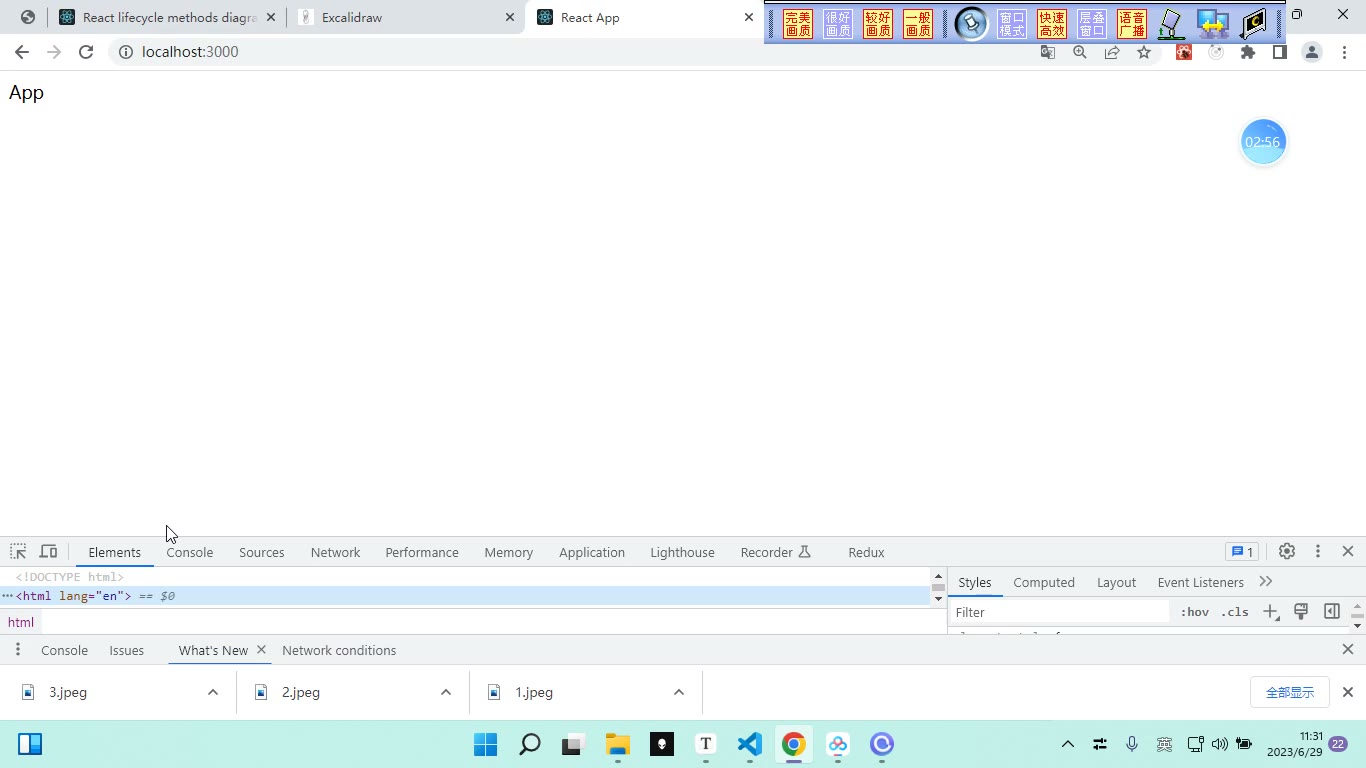Viewport: 1366px width, 768px height.
Task: Open Visual Studio Code from the taskbar
Action: point(750,744)
